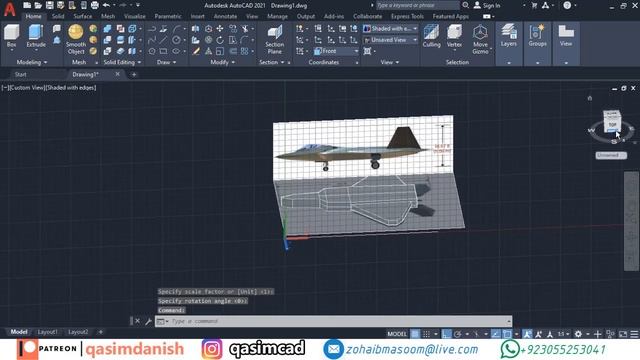
Task: Toggle the drawing grid display in status bar
Action: click(x=415, y=334)
